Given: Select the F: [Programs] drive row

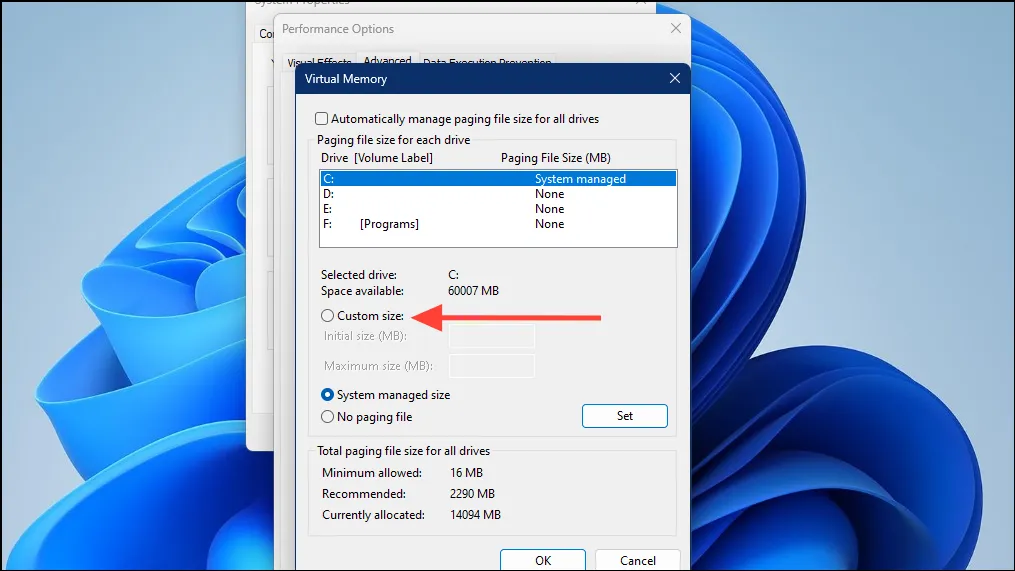Looking at the screenshot, I should coord(498,224).
